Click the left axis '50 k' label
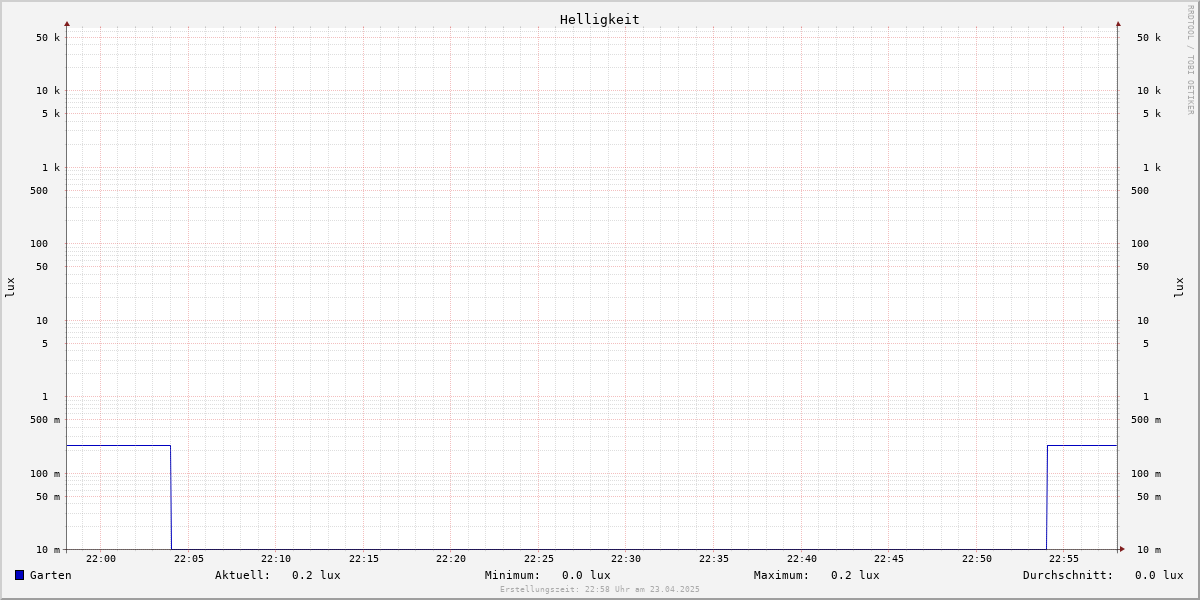The image size is (1200, 600). click(48, 38)
